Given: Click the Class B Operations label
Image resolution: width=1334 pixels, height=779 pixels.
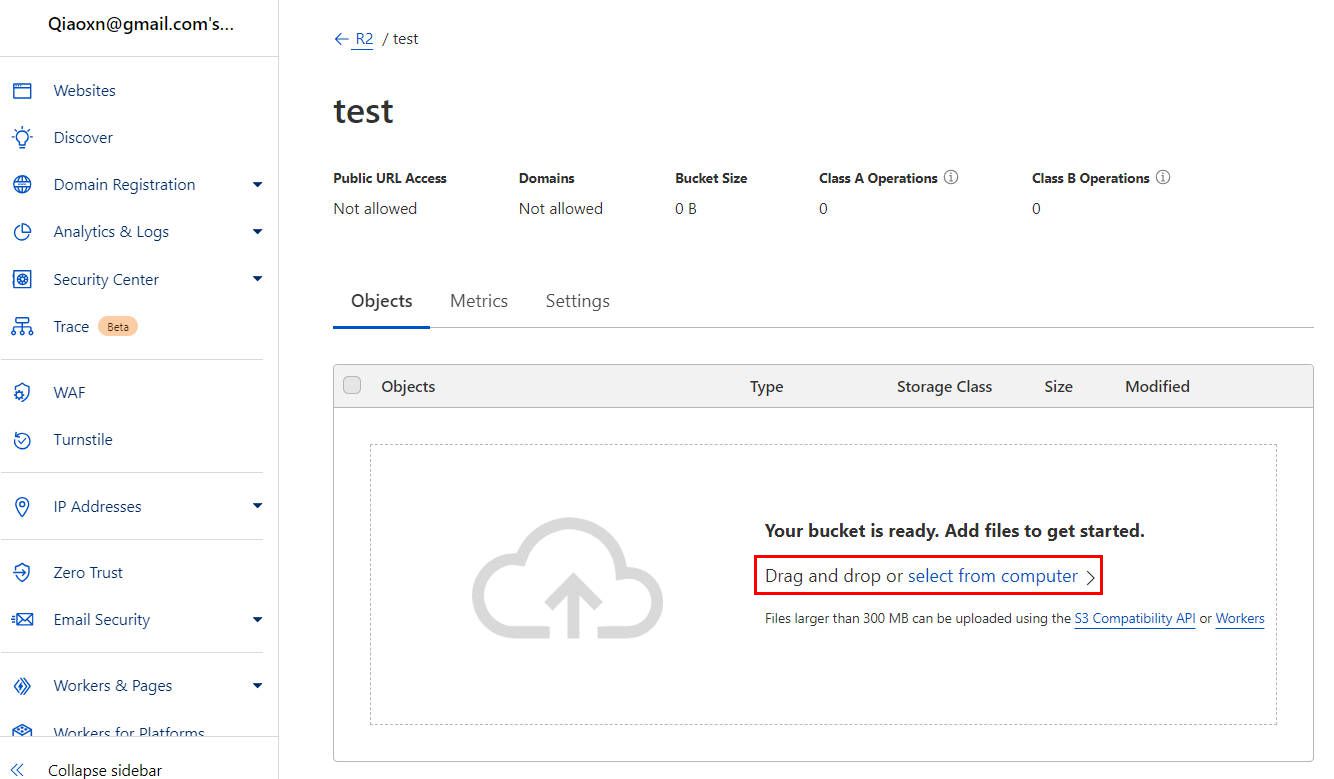Looking at the screenshot, I should [x=1091, y=178].
